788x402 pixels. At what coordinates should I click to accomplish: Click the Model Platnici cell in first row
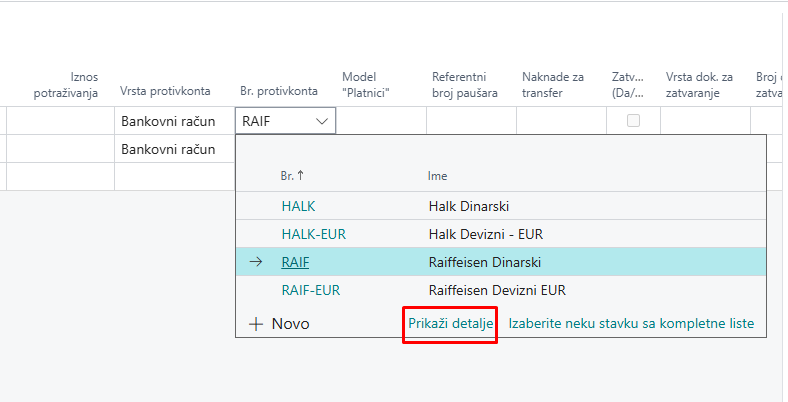[x=381, y=121]
